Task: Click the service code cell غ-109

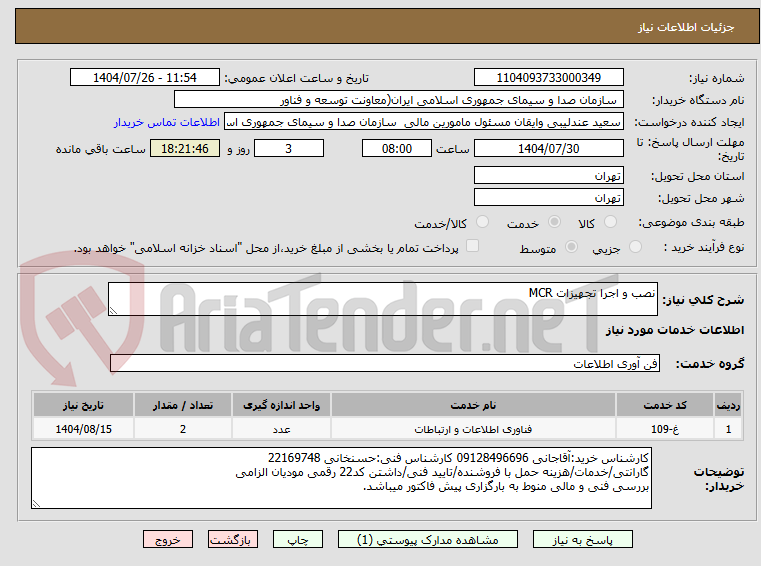Action: [x=665, y=429]
